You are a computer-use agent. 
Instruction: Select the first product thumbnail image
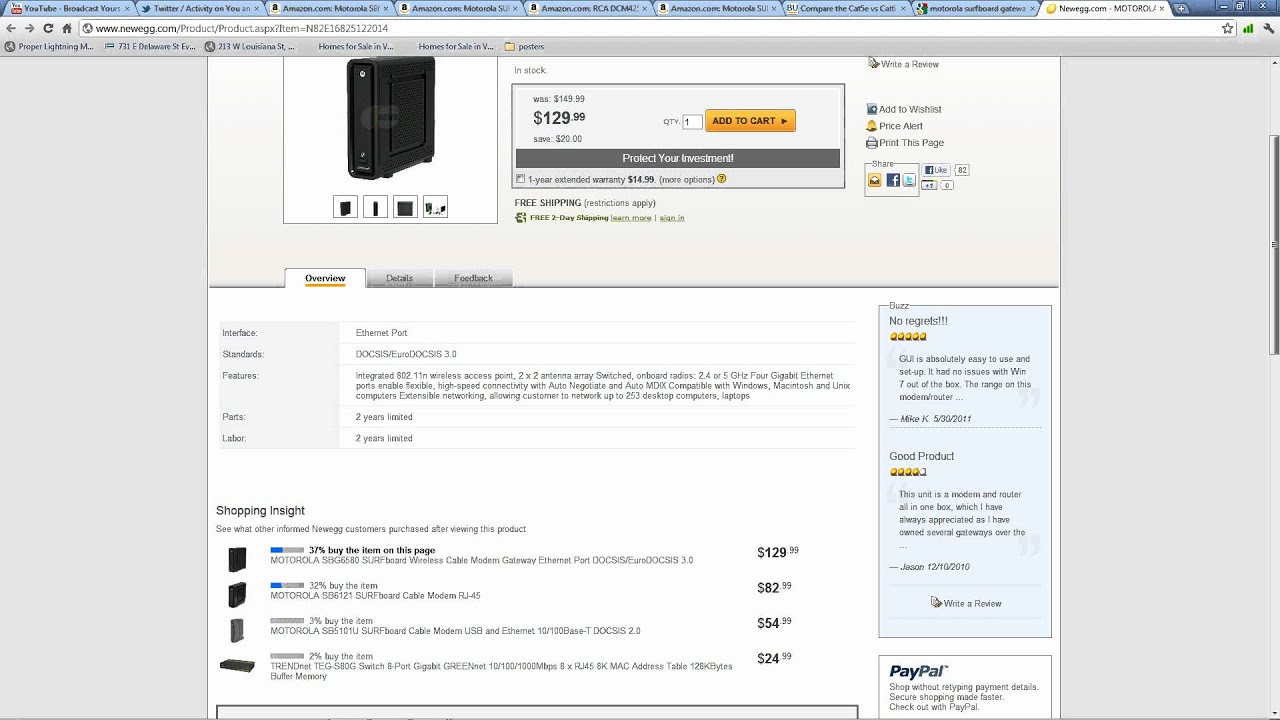point(345,207)
